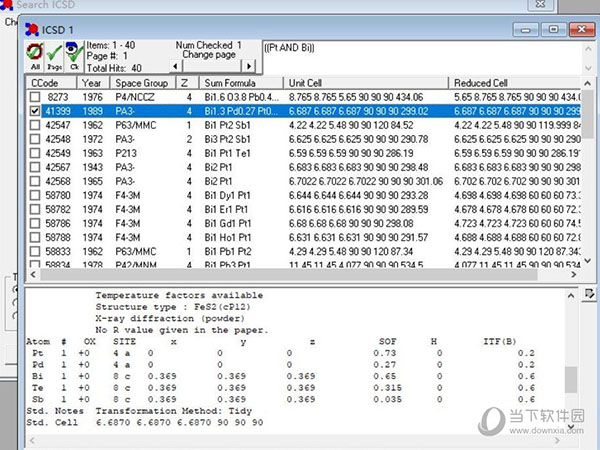Click the Structure type FeS2(cP12) line

pyautogui.click(x=173, y=307)
